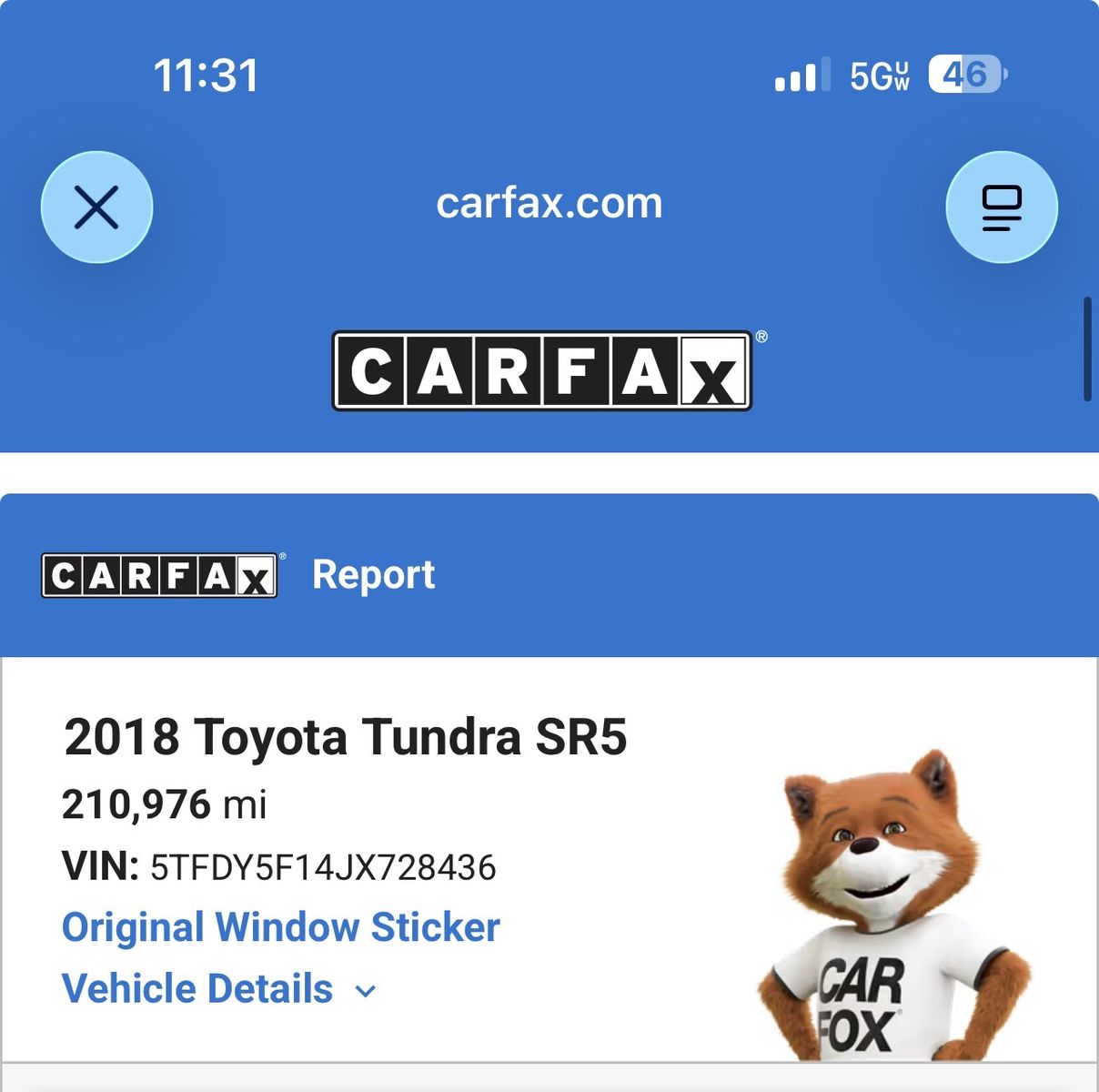
Task: Click the page scrollbar indicator on the right edge
Action: pos(1087,349)
